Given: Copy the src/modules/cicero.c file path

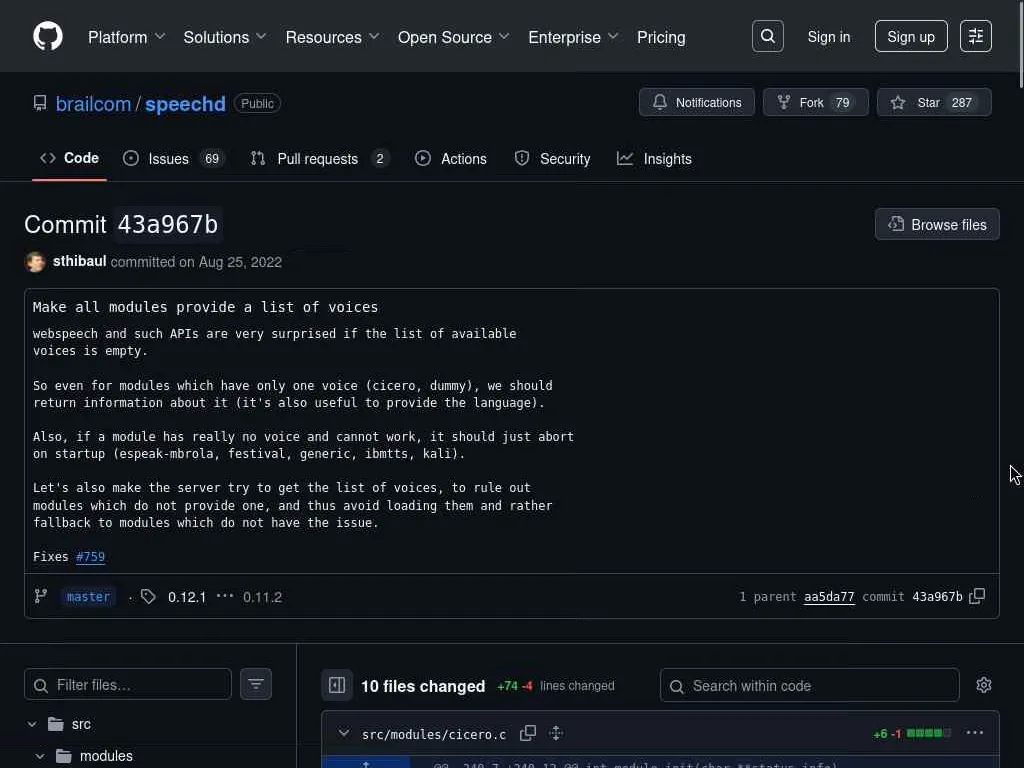Looking at the screenshot, I should 528,733.
